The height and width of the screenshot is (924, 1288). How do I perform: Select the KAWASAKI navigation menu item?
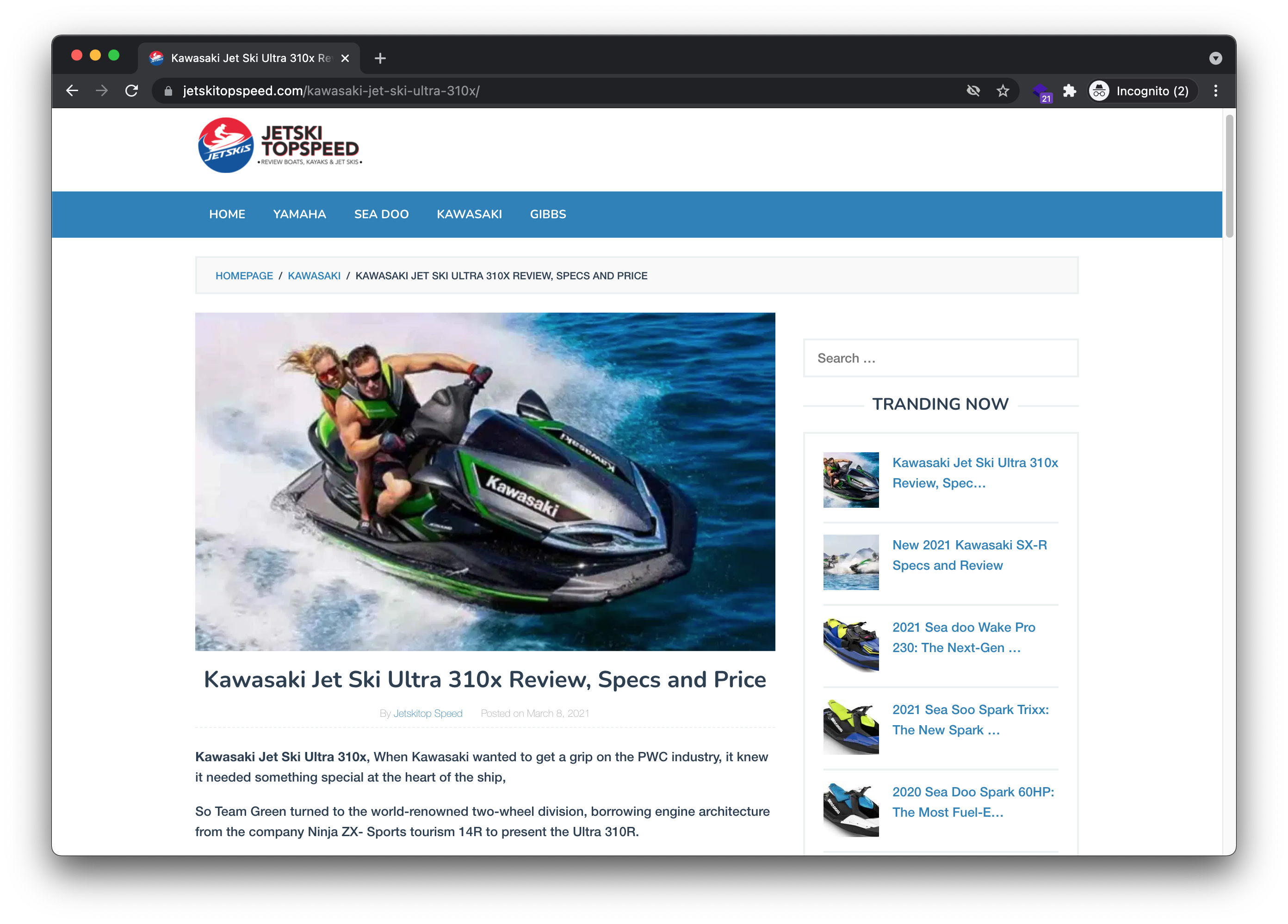tap(469, 214)
